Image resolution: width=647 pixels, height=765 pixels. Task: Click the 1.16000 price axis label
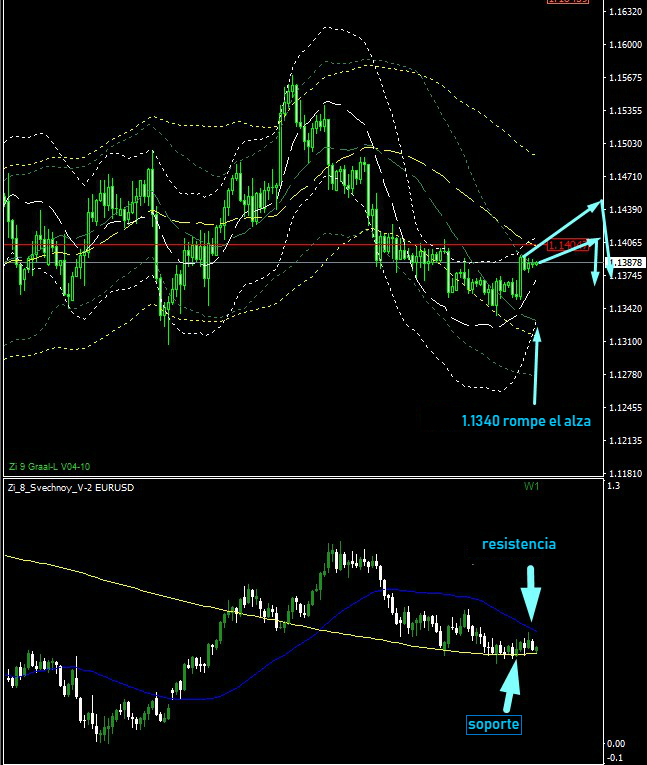click(625, 46)
